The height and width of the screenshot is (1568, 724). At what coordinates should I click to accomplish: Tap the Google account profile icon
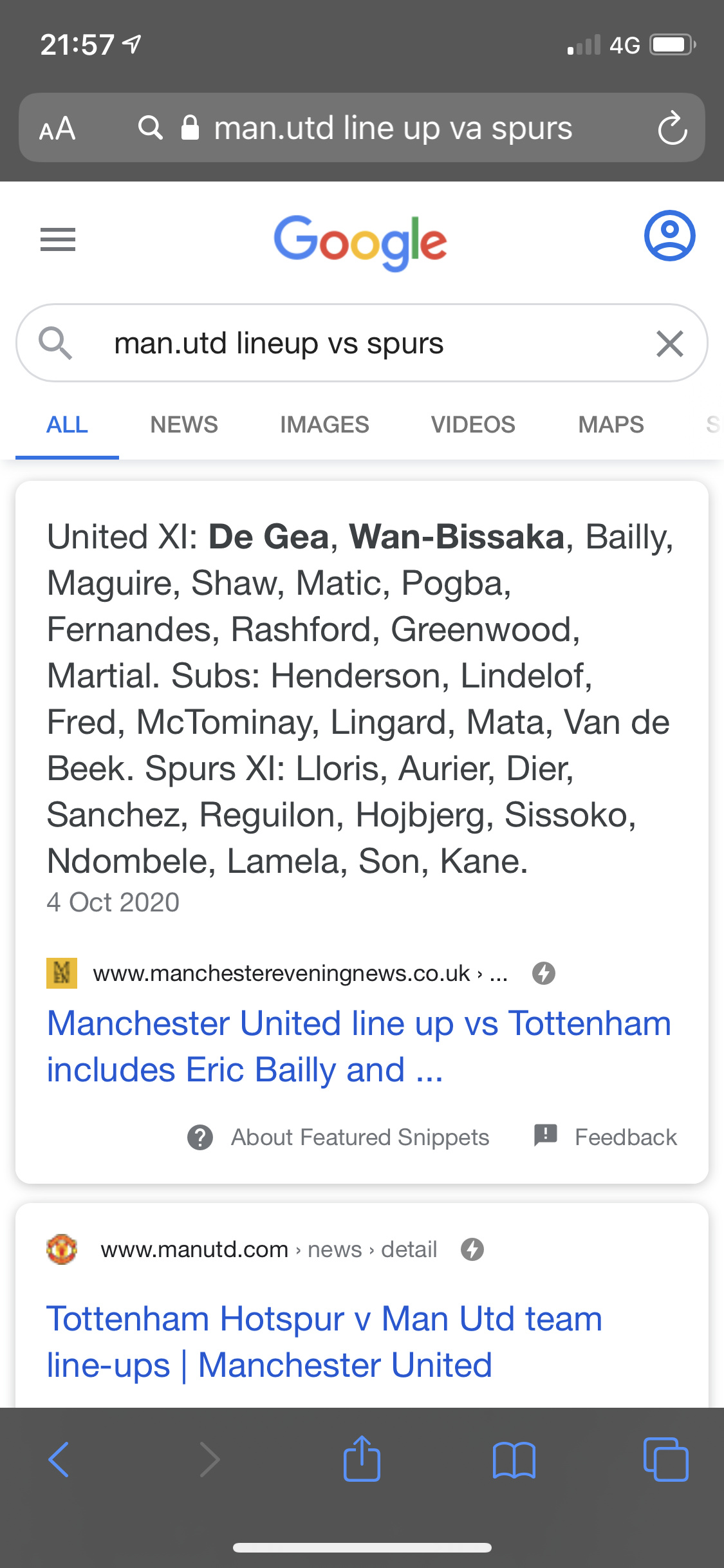tap(669, 236)
